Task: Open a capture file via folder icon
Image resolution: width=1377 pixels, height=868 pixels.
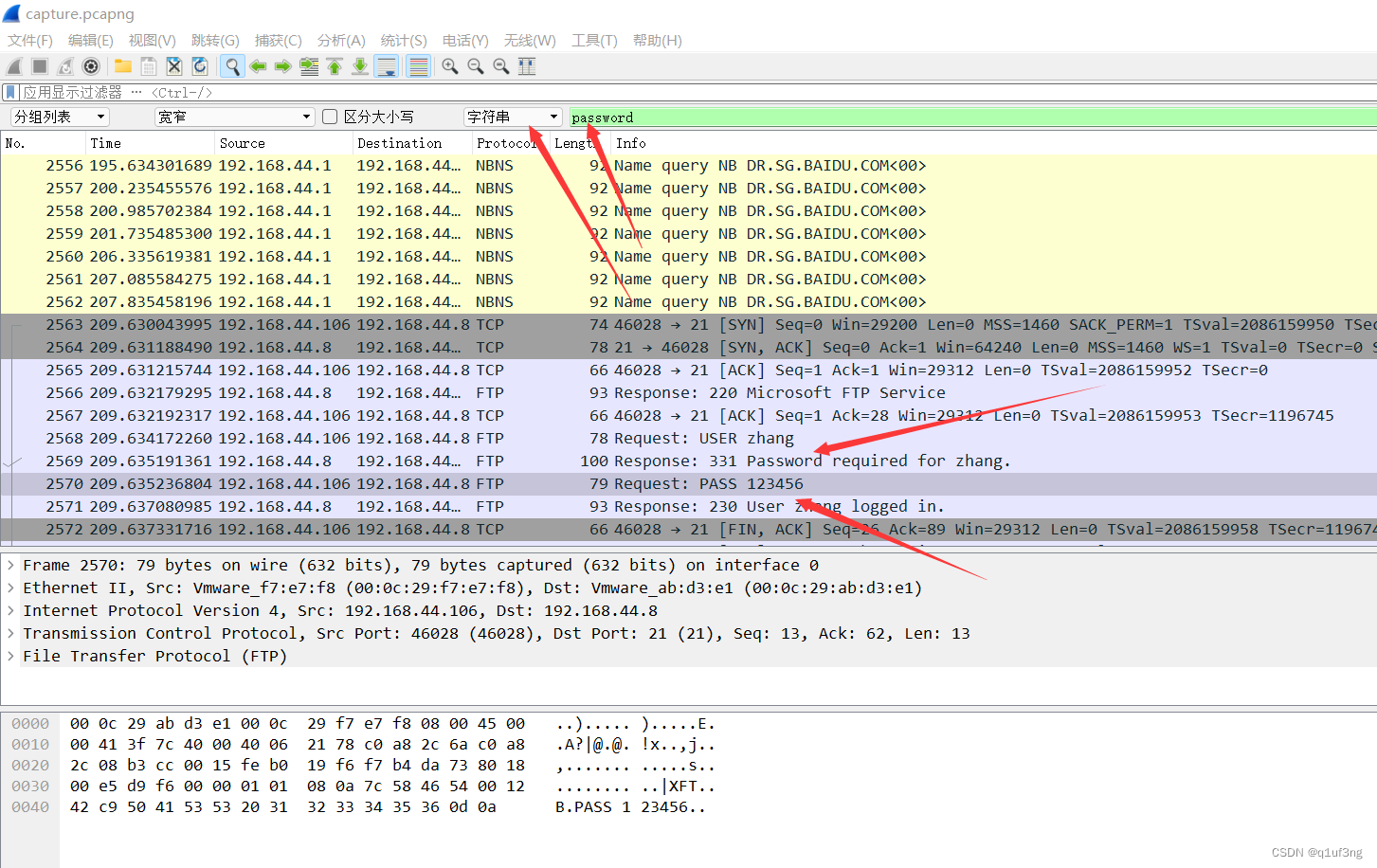Action: (x=123, y=66)
